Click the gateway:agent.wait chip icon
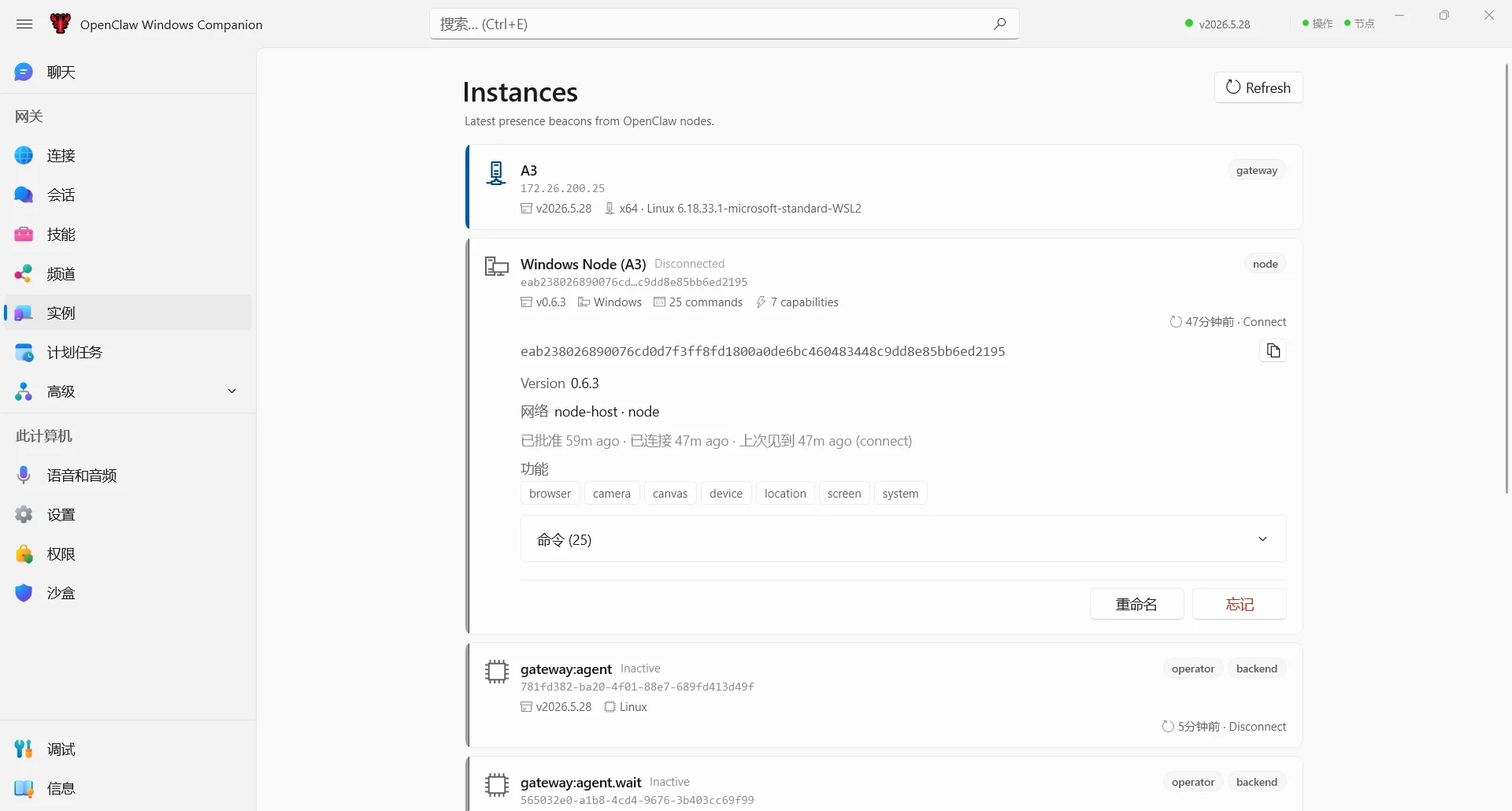This screenshot has width=1512, height=811. pos(497,785)
